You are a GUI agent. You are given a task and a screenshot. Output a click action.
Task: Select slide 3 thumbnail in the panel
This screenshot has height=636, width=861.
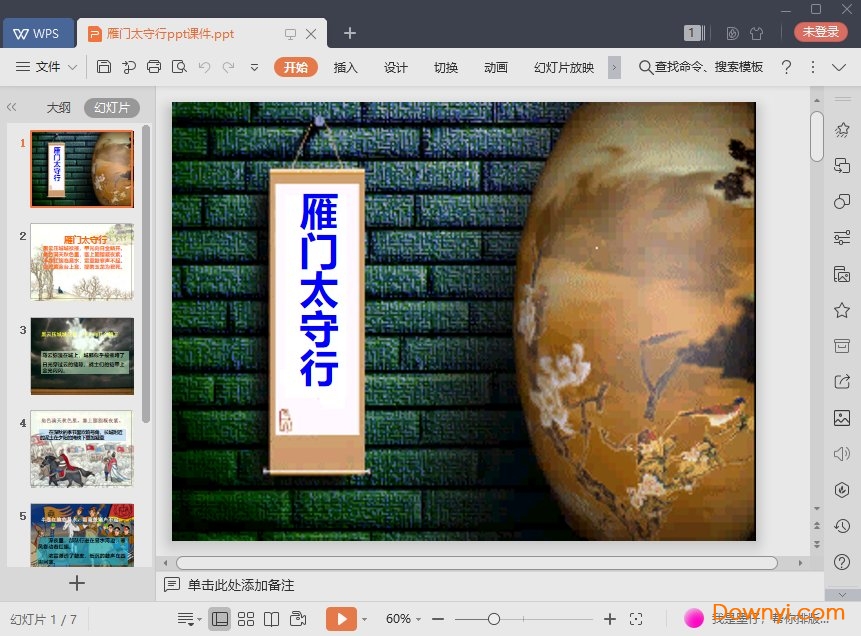point(82,355)
